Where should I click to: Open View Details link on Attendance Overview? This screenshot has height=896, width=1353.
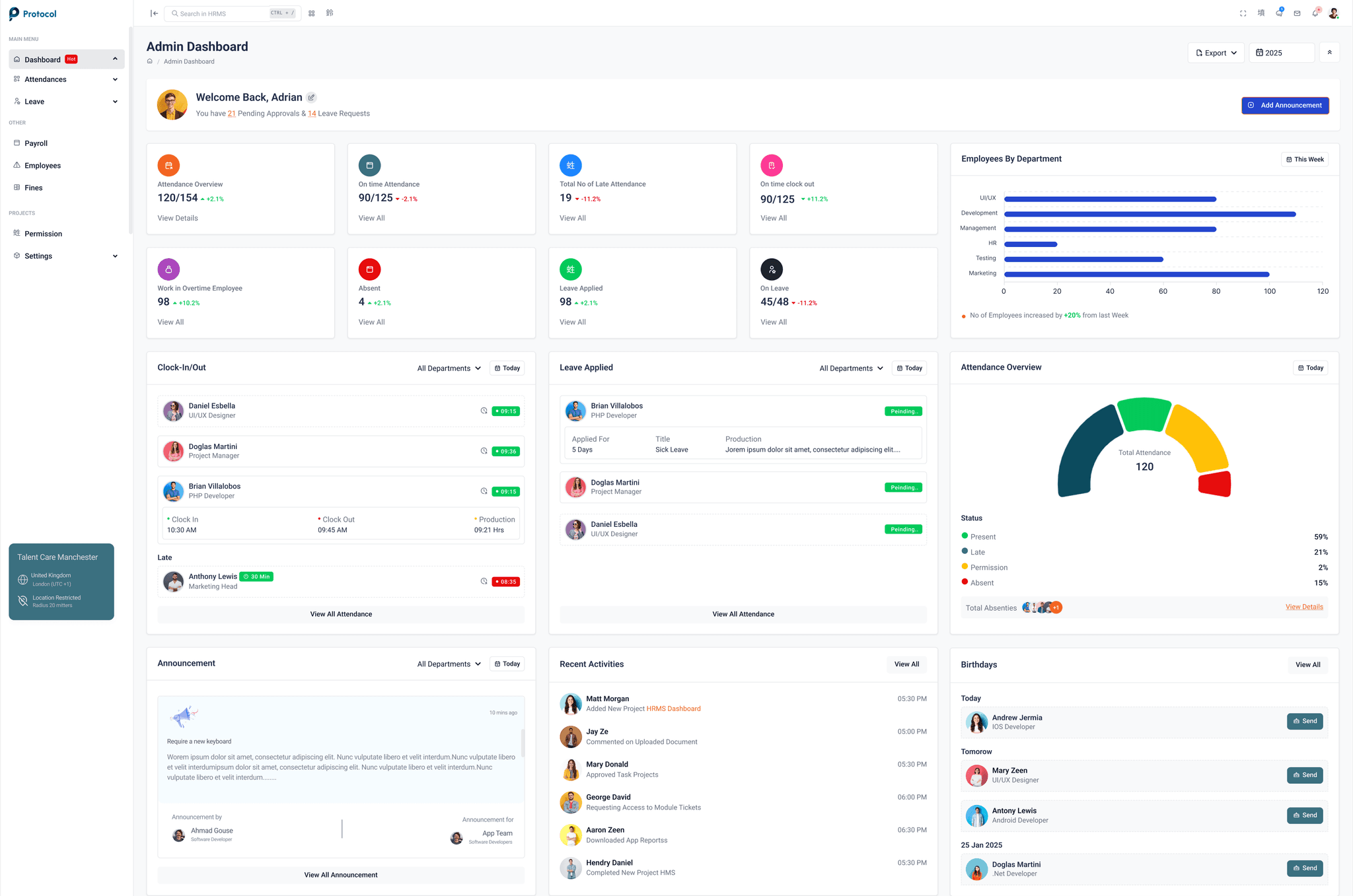tap(1303, 607)
